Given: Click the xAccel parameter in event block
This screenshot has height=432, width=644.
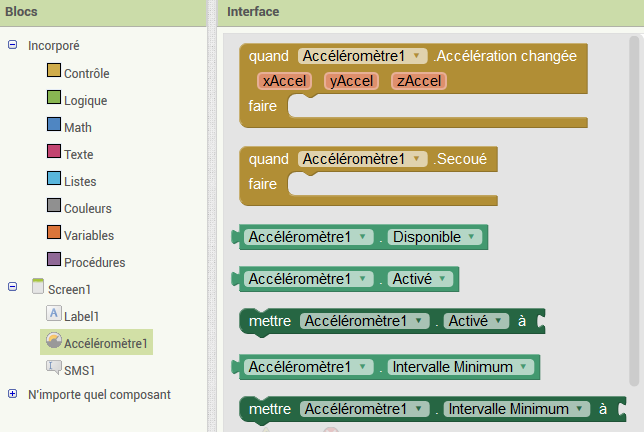Looking at the screenshot, I should [x=284, y=81].
